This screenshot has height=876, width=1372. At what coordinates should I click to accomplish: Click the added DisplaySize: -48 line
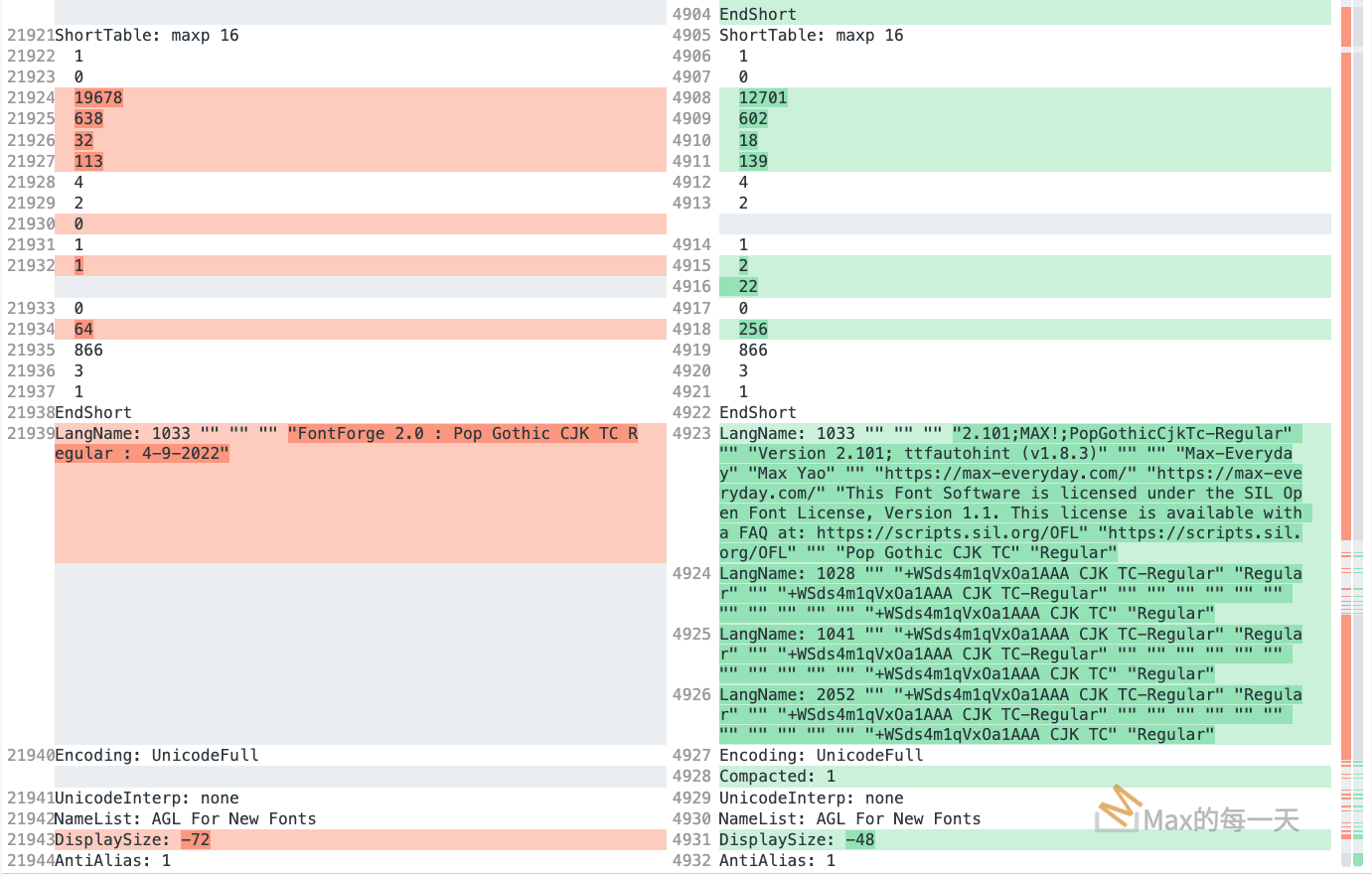797,840
